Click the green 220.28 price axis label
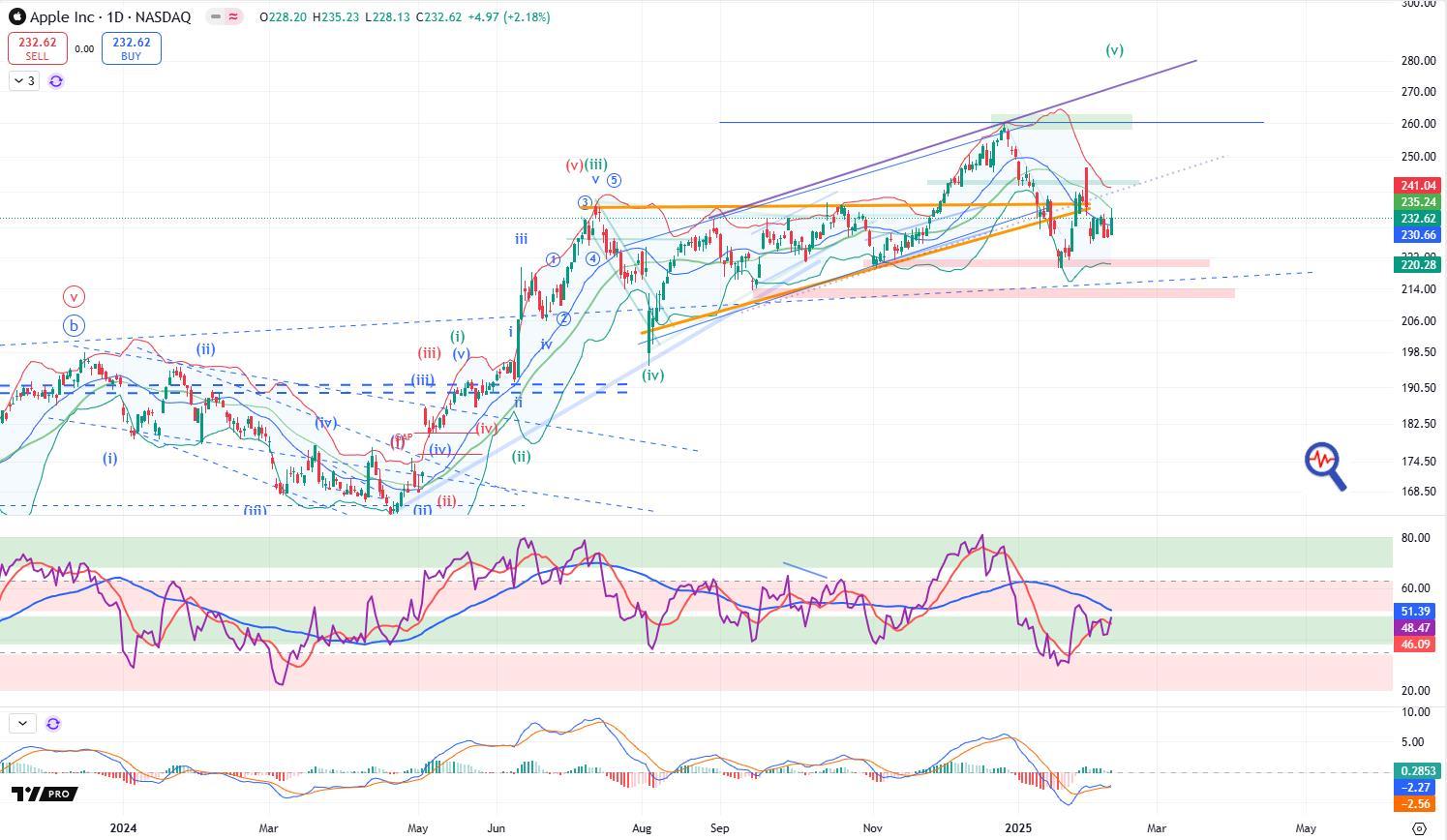The image size is (1447, 840). pyautogui.click(x=1419, y=264)
